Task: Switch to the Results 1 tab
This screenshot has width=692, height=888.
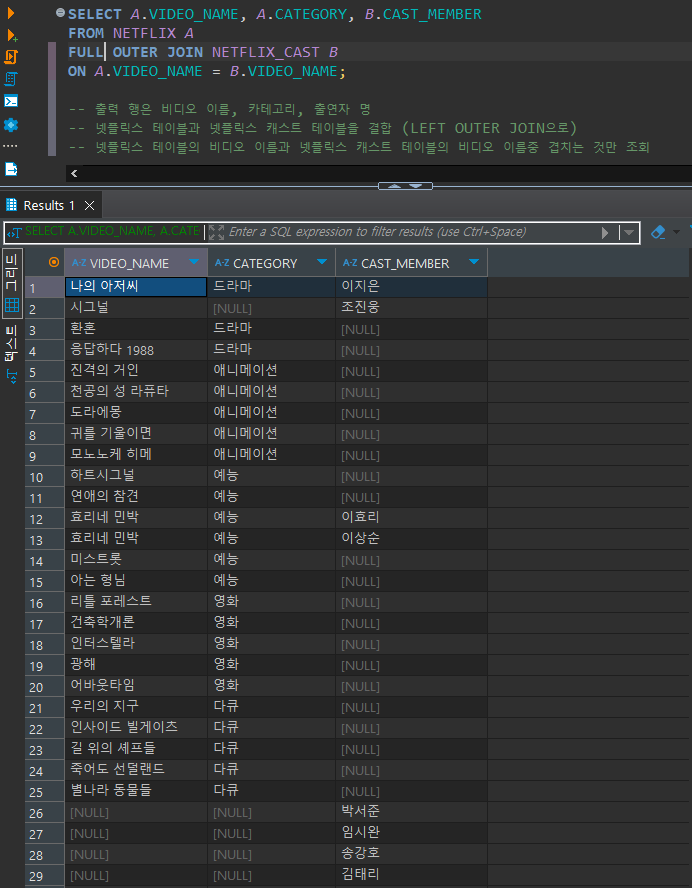Action: [49, 205]
